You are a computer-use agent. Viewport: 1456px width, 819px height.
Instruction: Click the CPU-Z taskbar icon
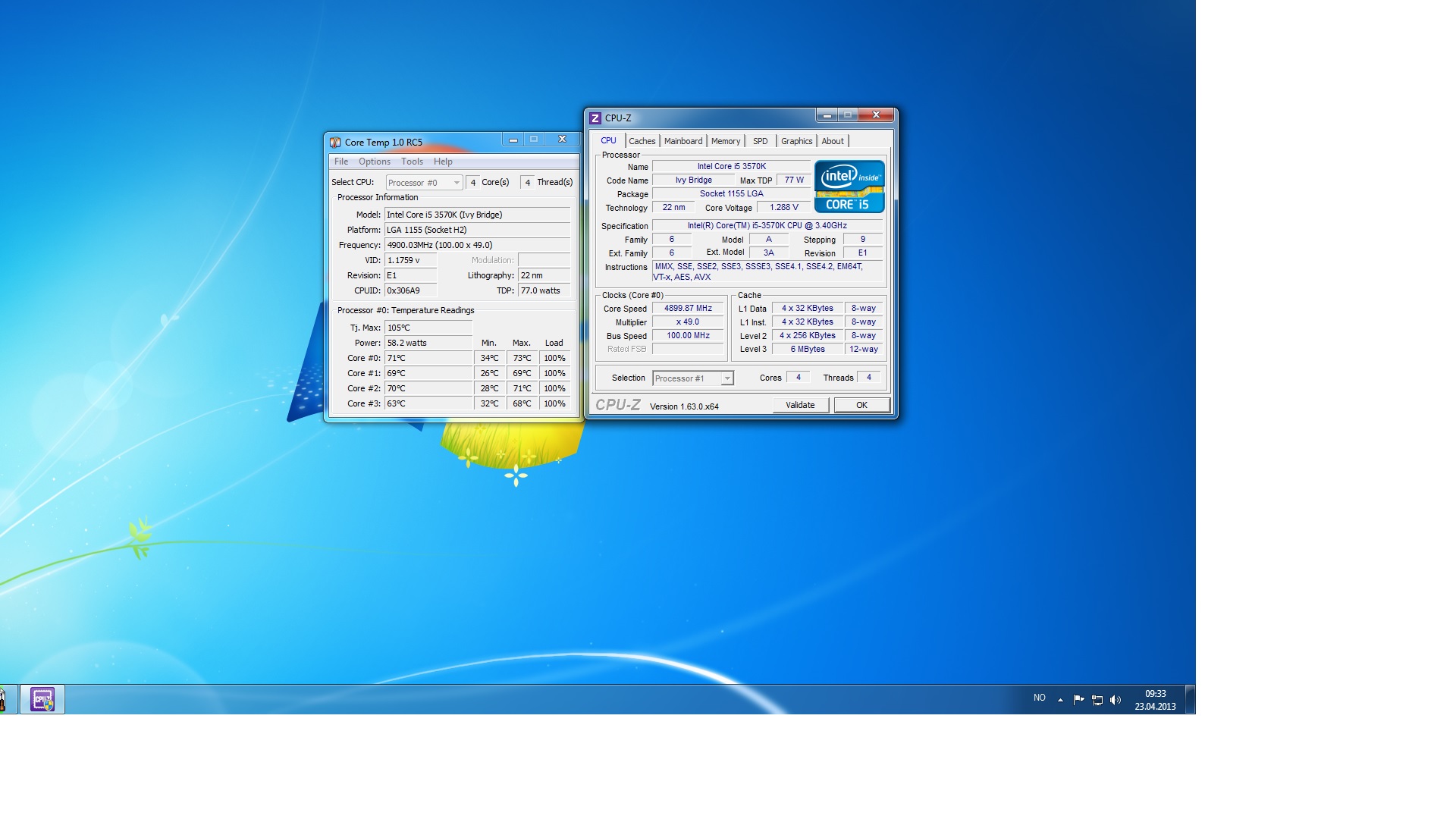[x=42, y=699]
